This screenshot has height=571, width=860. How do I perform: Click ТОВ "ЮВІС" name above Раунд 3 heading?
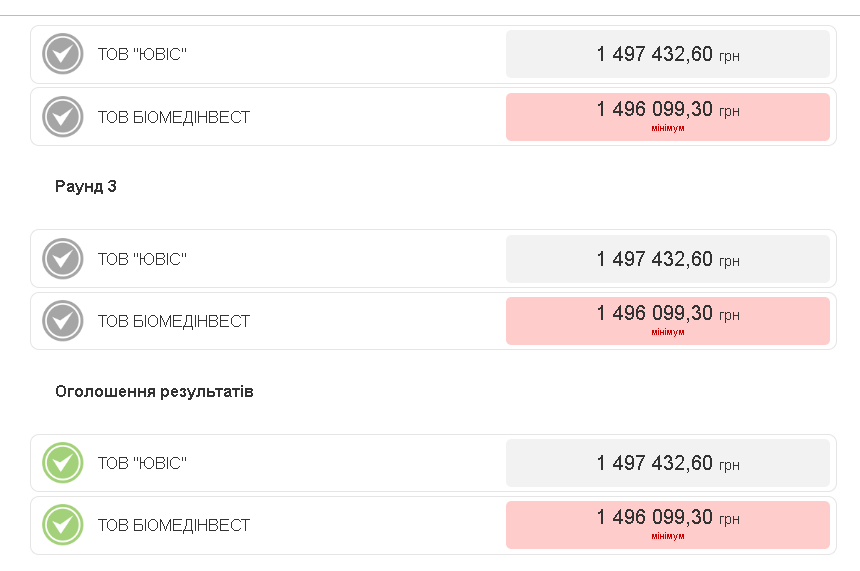point(142,54)
